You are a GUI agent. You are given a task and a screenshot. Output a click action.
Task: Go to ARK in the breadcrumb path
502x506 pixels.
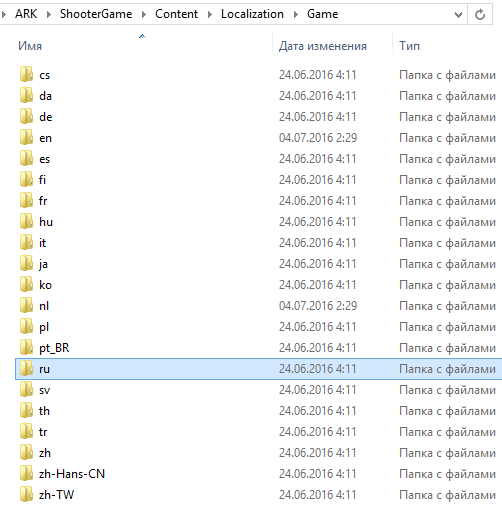26,14
